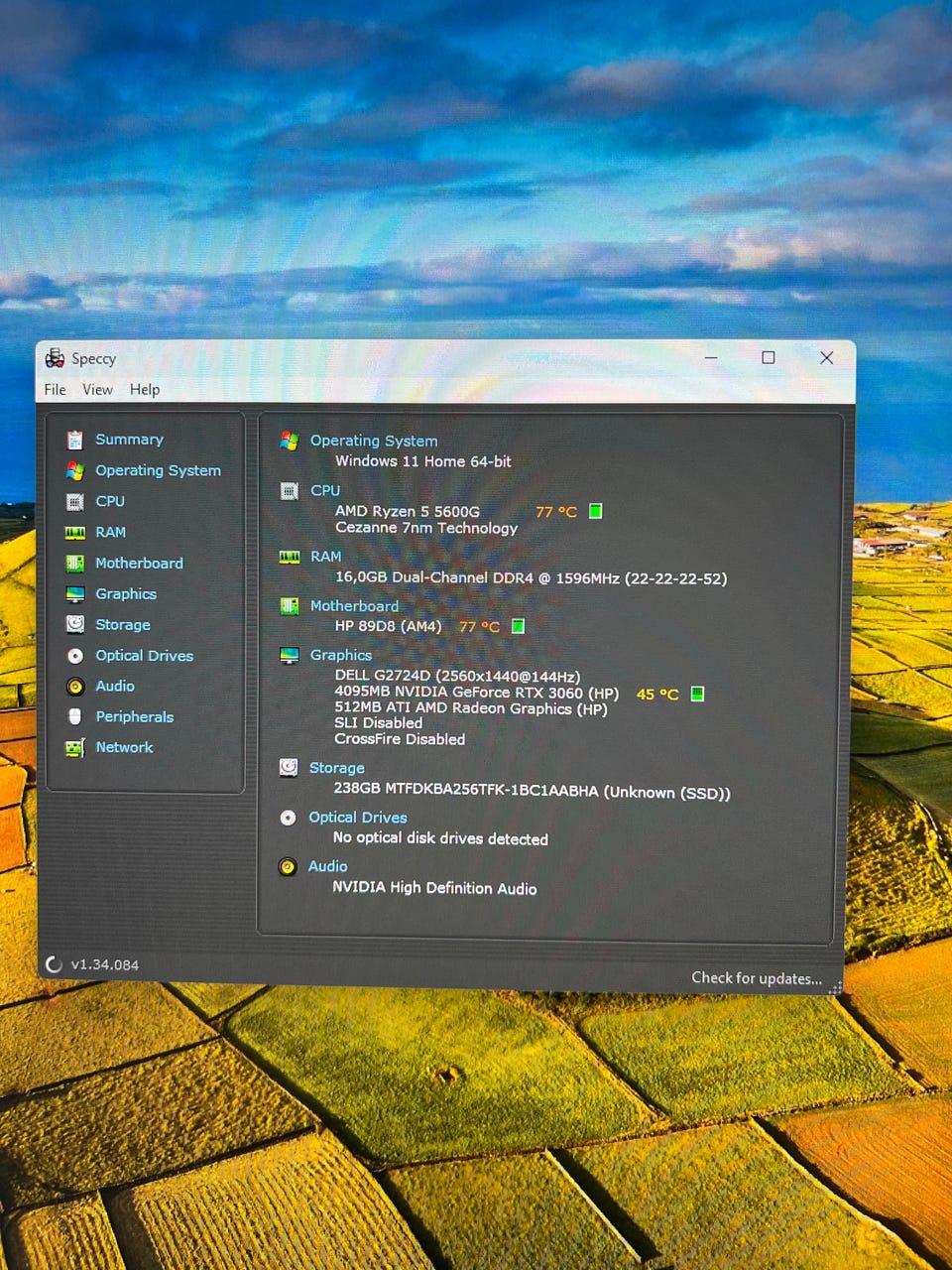Show Storage details from sidebar
952x1270 pixels.
123,624
